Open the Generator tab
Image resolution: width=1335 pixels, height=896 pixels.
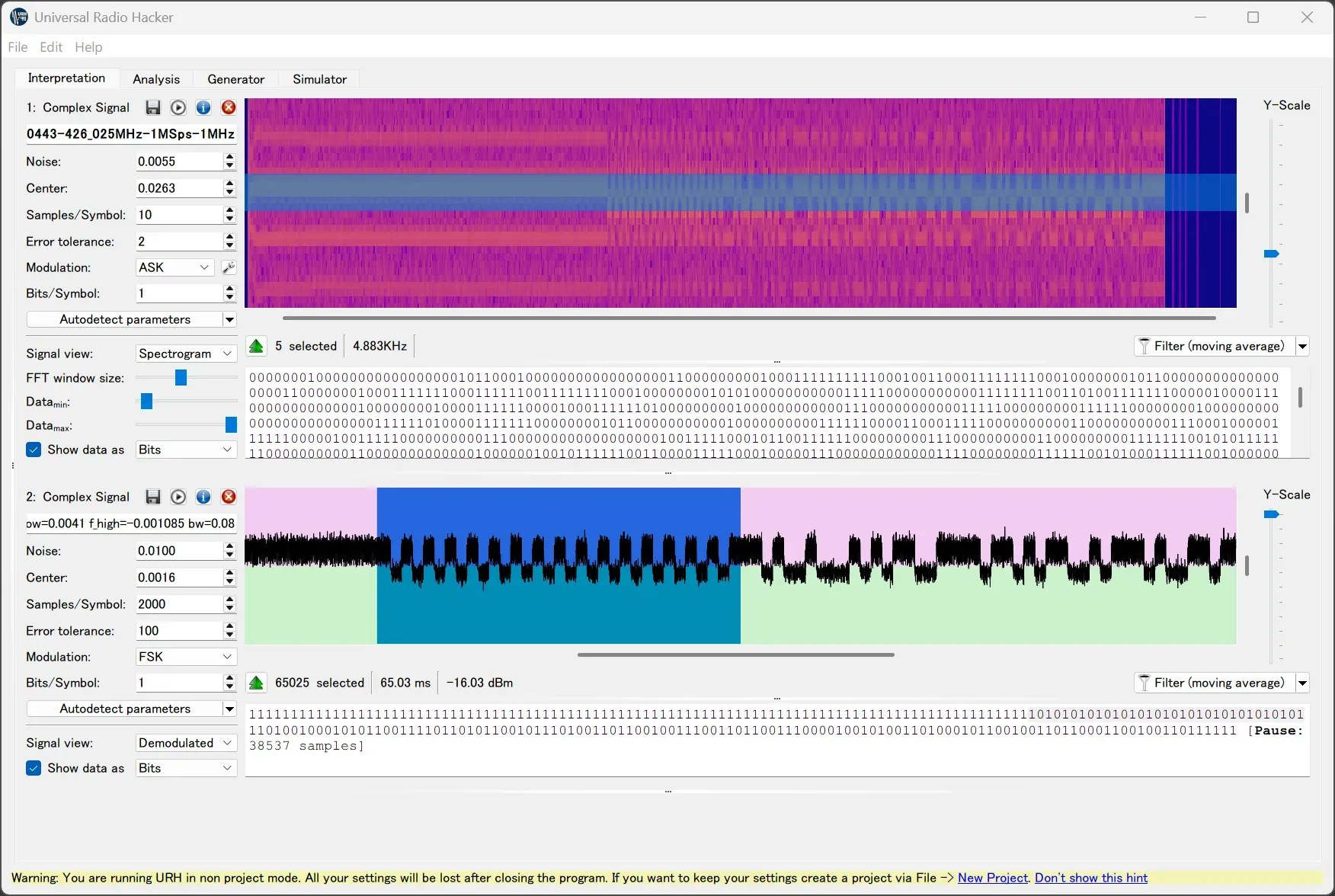pyautogui.click(x=235, y=79)
